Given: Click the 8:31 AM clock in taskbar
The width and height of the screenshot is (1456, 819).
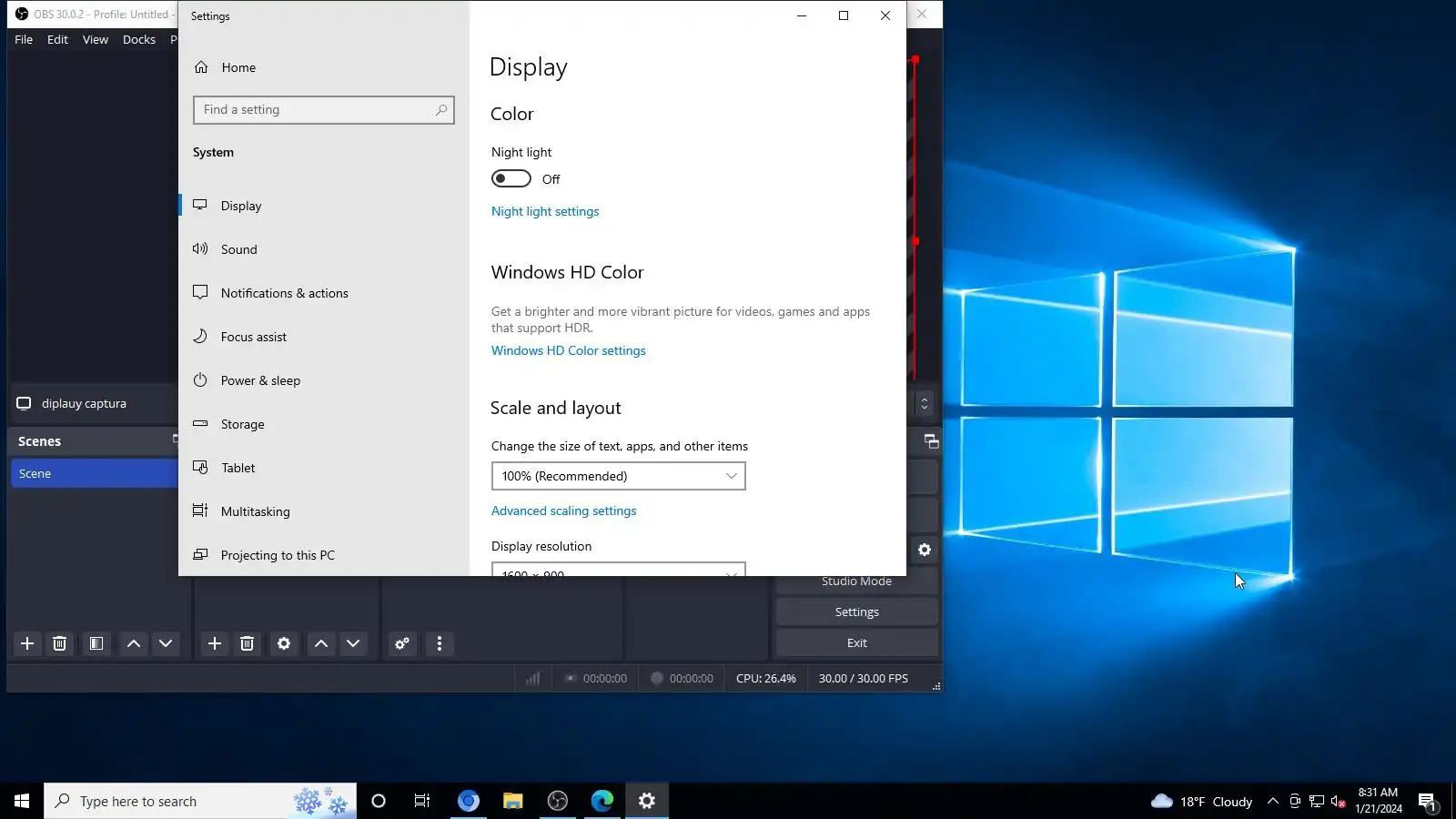Looking at the screenshot, I should coord(1378,793).
